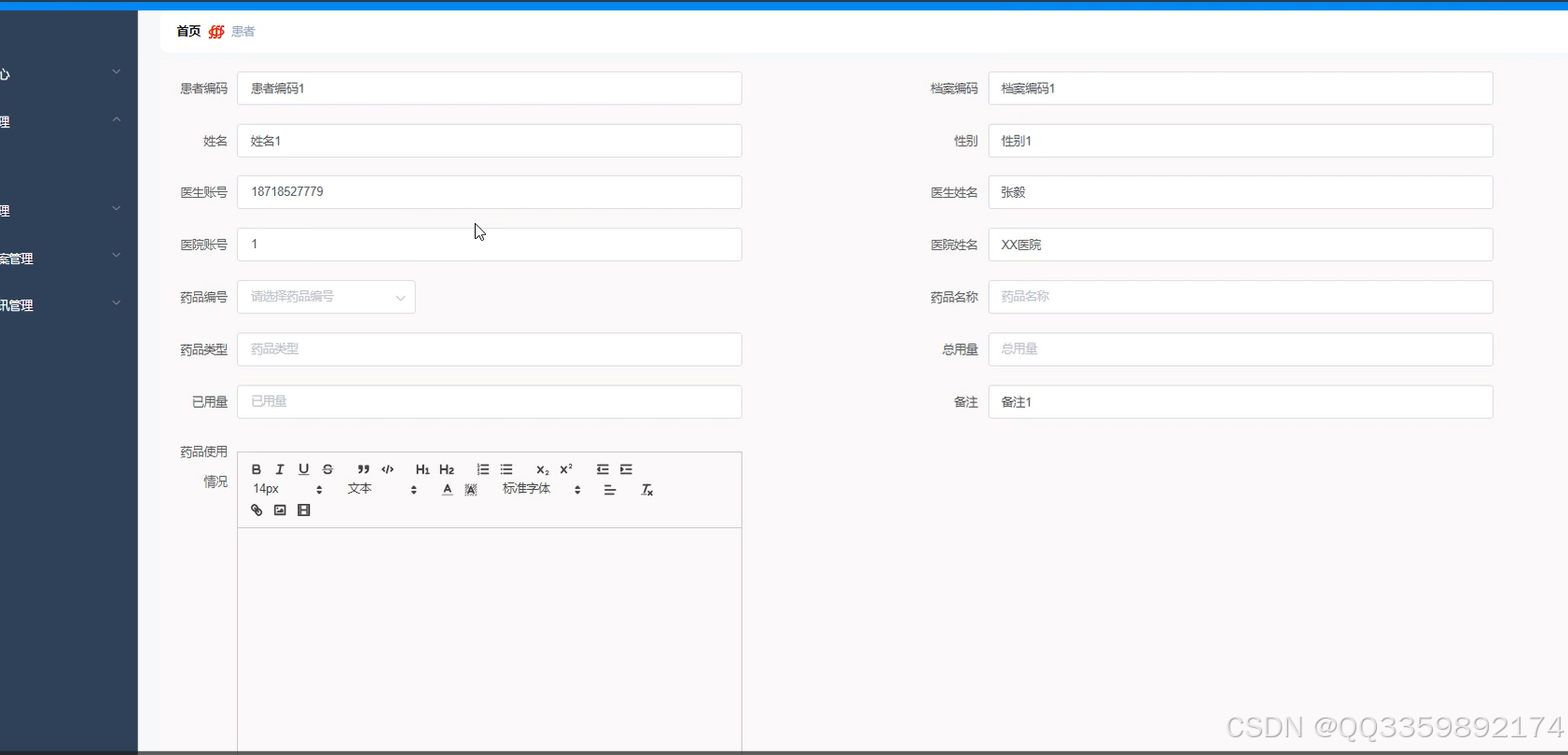Click the 药品编号 field label
Image resolution: width=1568 pixels, height=755 pixels.
point(204,297)
